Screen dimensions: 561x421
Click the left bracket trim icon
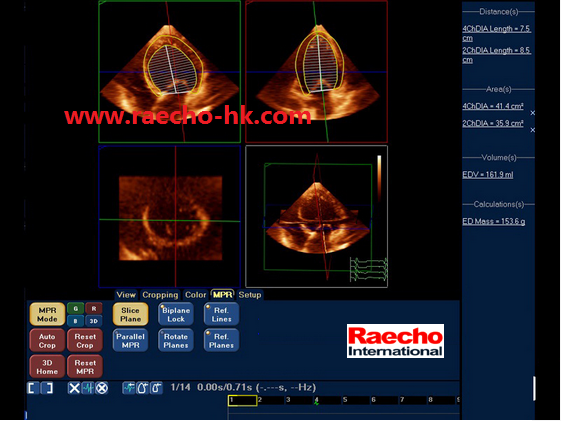(34, 388)
